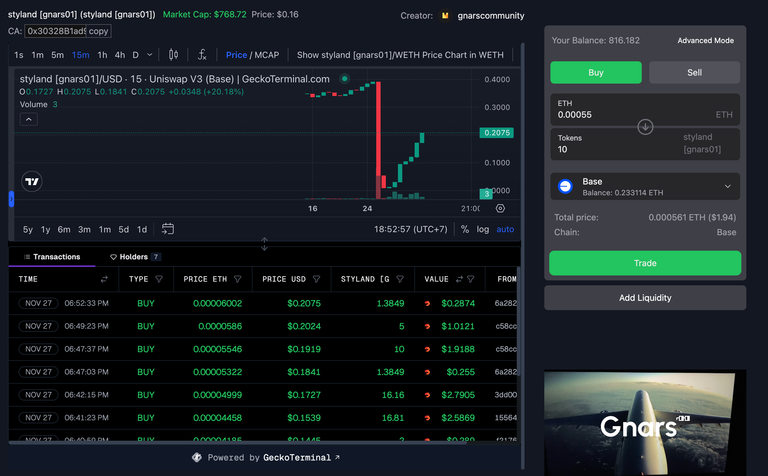Click the swap direction arrow between ETH and Tokens

pyautogui.click(x=645, y=127)
